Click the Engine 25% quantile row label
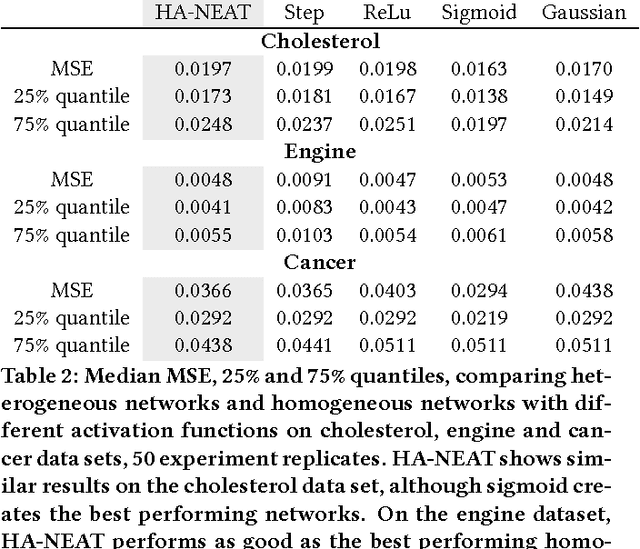 72,208
